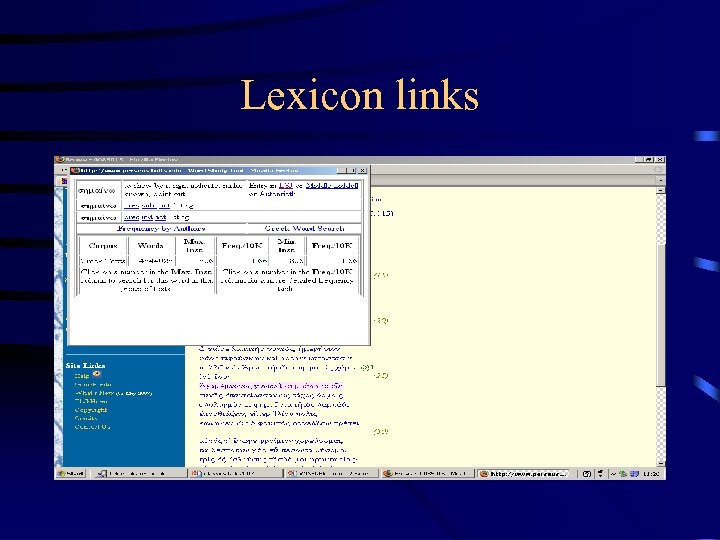720x540 pixels.
Task: Click the Firefox throbber icon at top right
Action: click(x=659, y=169)
